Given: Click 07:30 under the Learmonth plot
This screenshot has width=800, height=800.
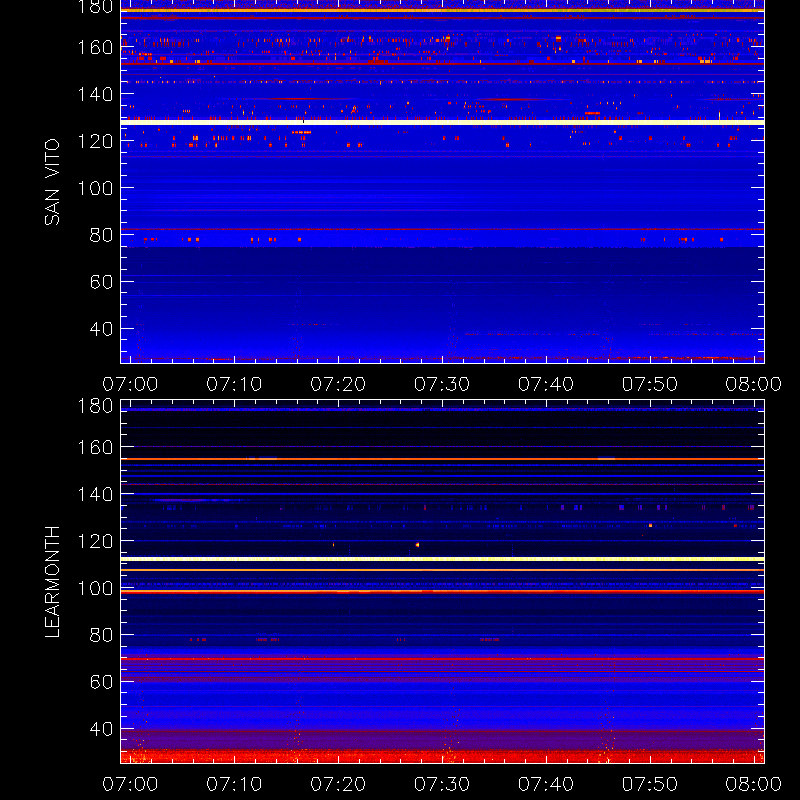Looking at the screenshot, I should click(x=442, y=784).
